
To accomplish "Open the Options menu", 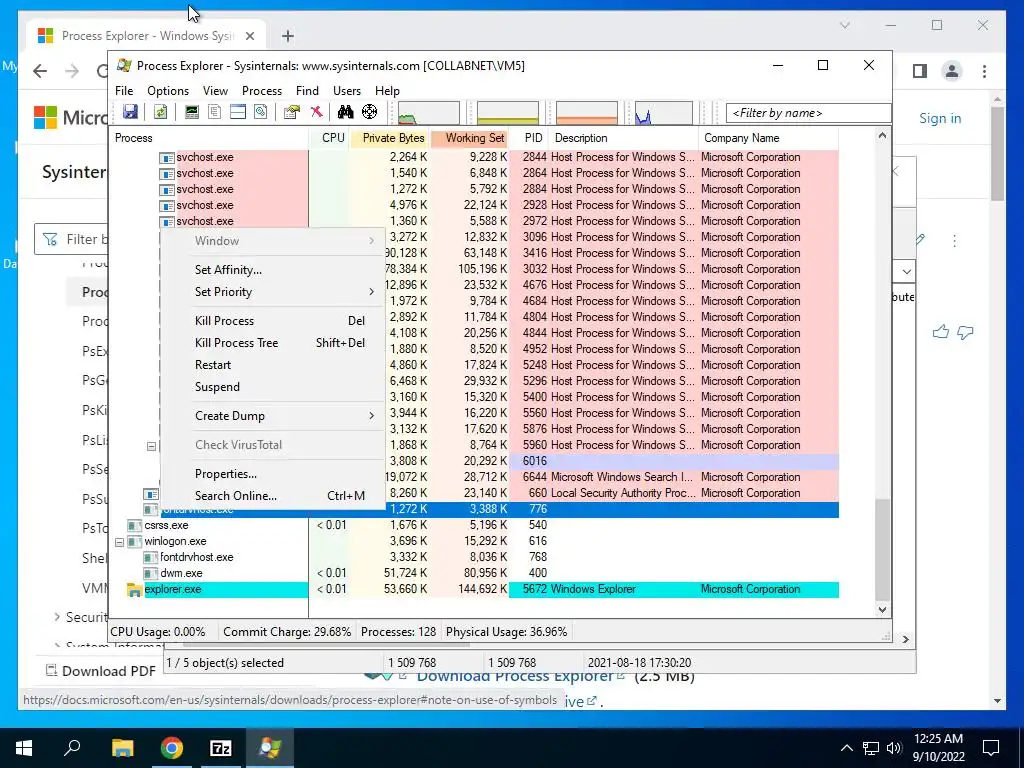I will (x=168, y=91).
